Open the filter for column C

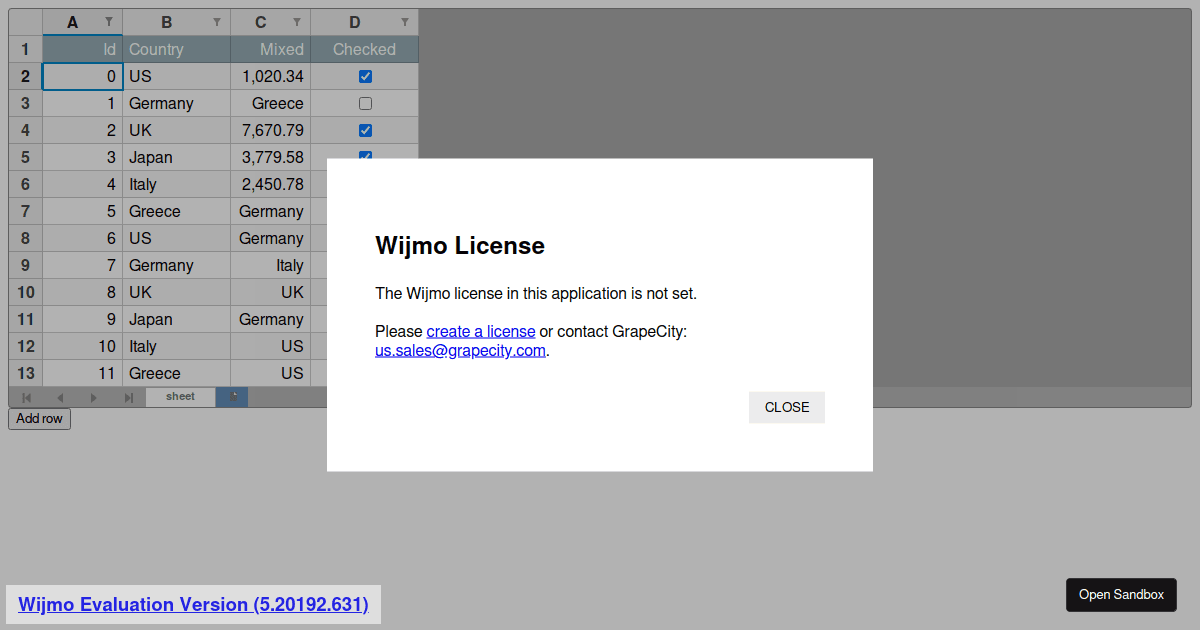coord(297,22)
